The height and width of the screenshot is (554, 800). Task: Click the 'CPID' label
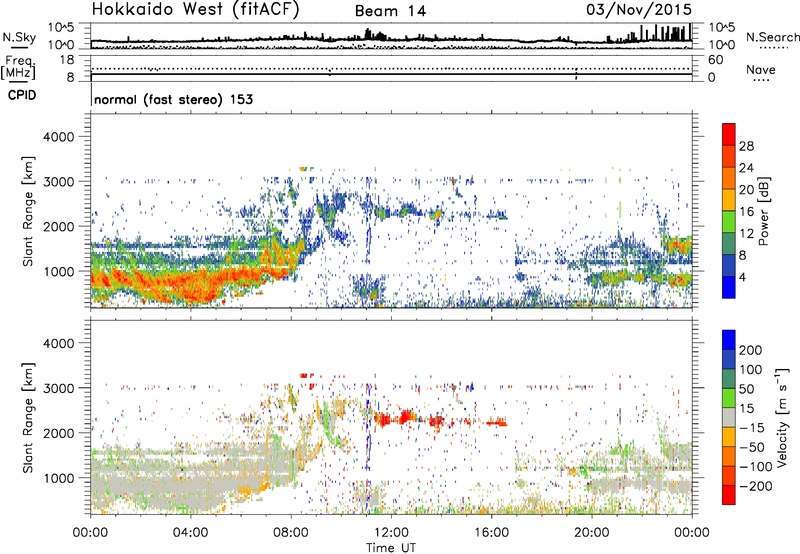click(x=22, y=95)
